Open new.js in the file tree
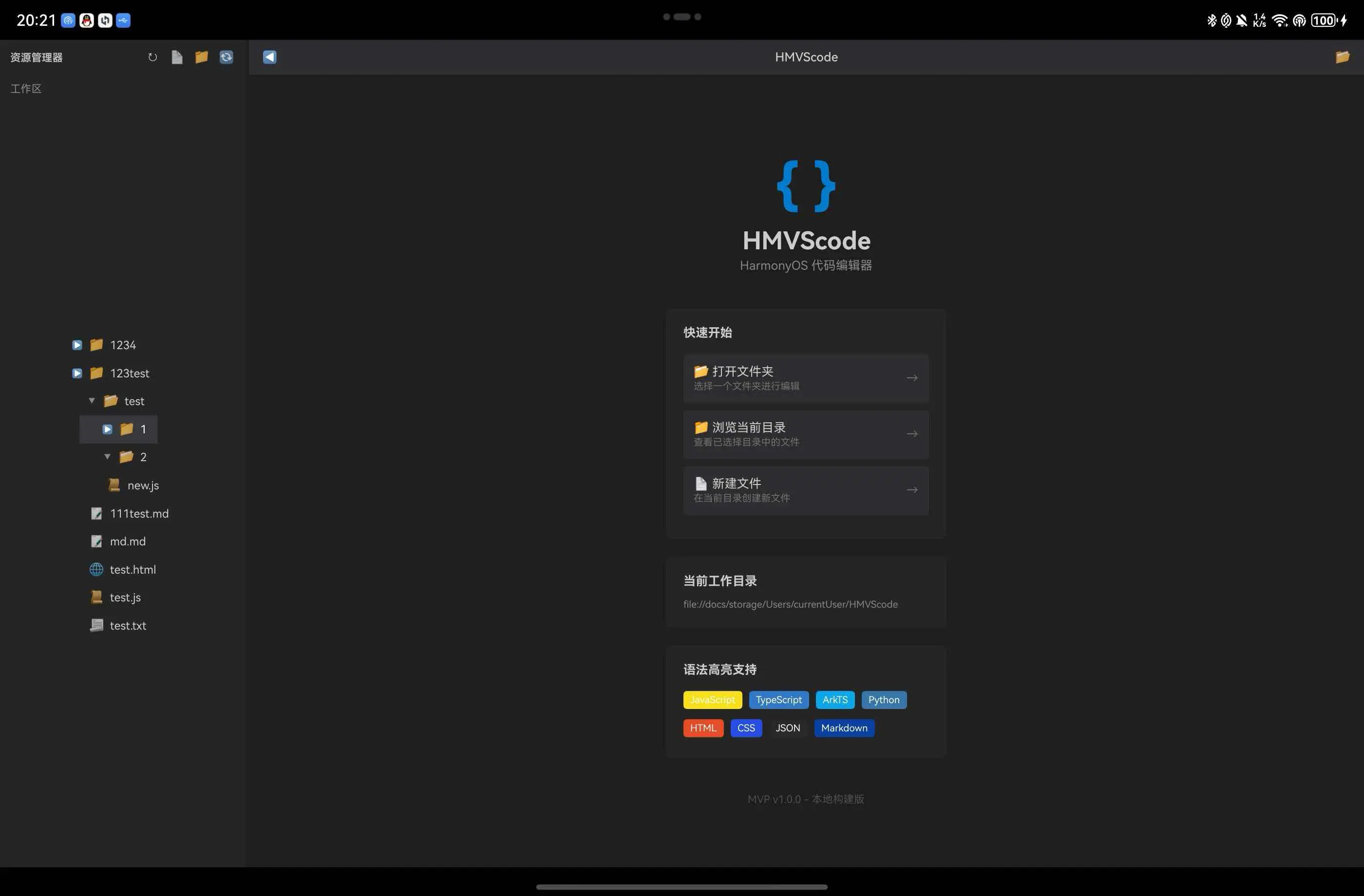Screen dimensions: 1364x896 coord(143,485)
